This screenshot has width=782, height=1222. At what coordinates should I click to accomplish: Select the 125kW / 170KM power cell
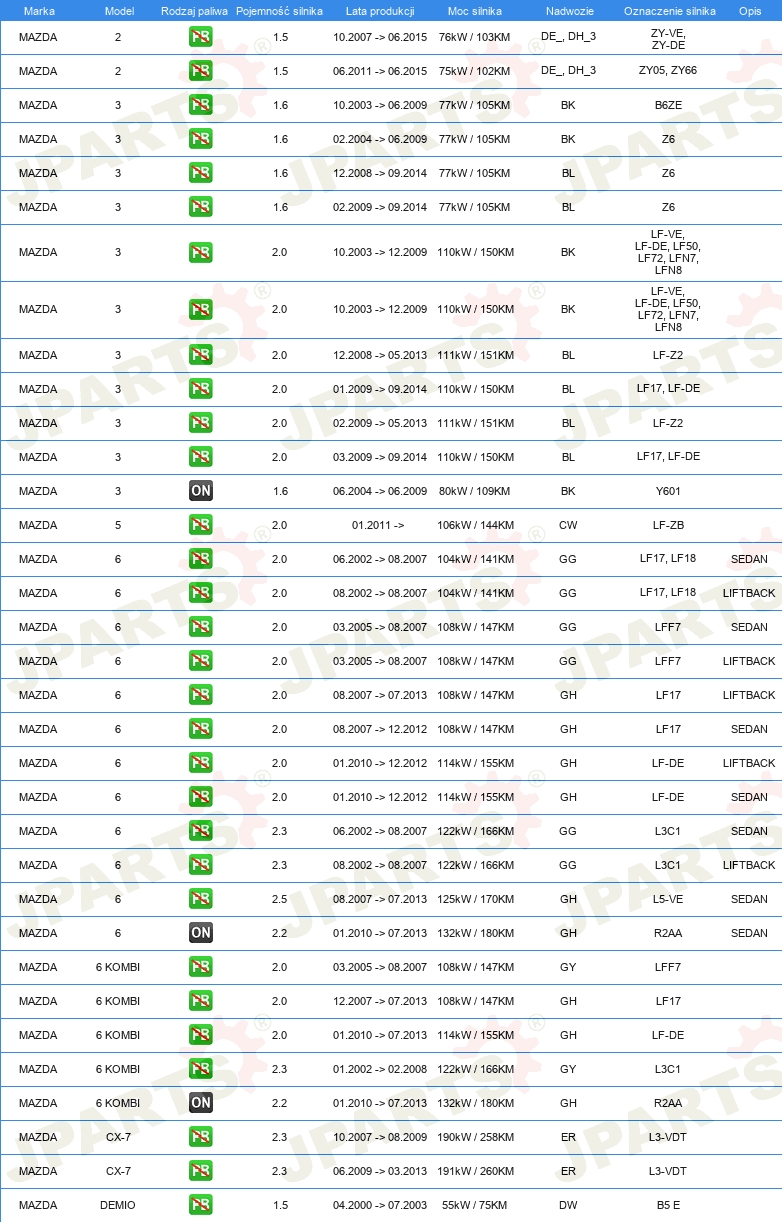click(x=475, y=900)
